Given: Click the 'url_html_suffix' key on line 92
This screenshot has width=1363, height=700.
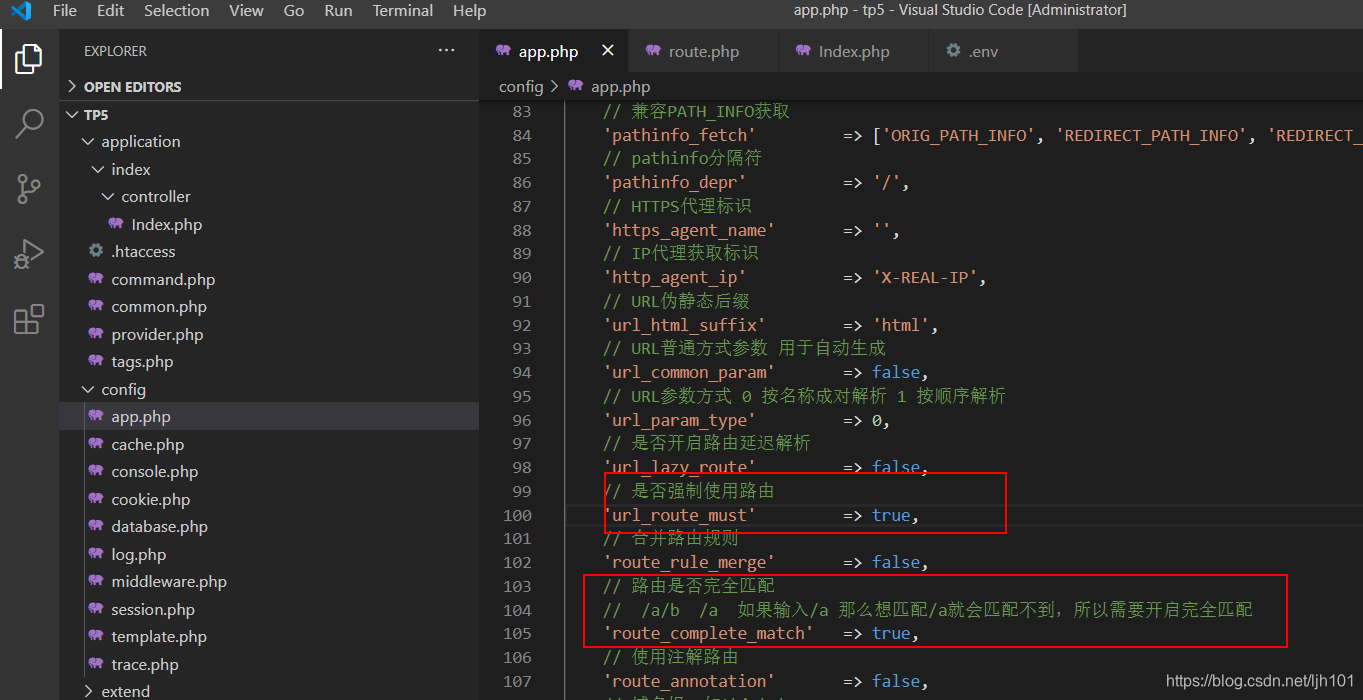Looking at the screenshot, I should click(x=684, y=325).
